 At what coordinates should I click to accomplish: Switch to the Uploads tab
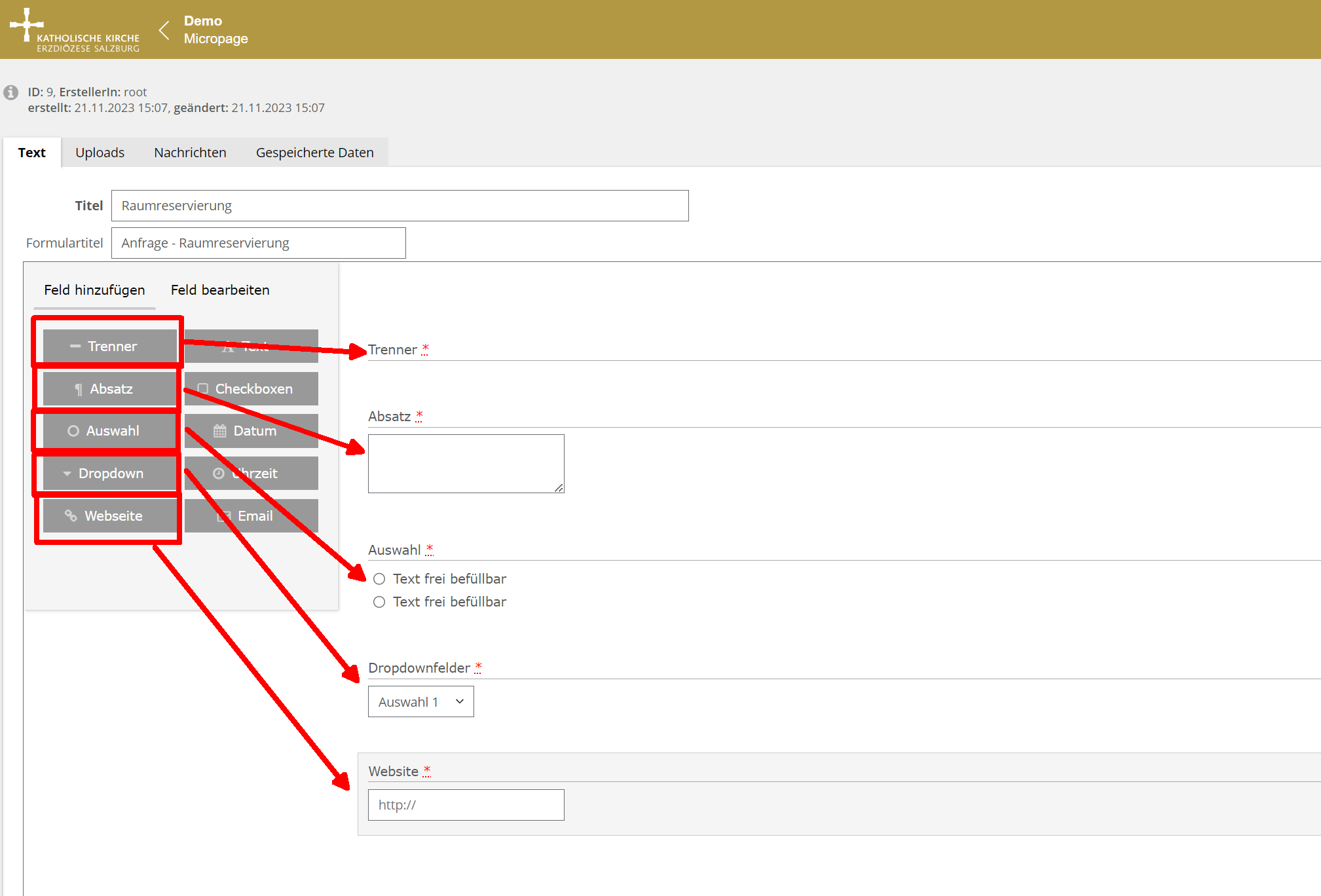(100, 153)
